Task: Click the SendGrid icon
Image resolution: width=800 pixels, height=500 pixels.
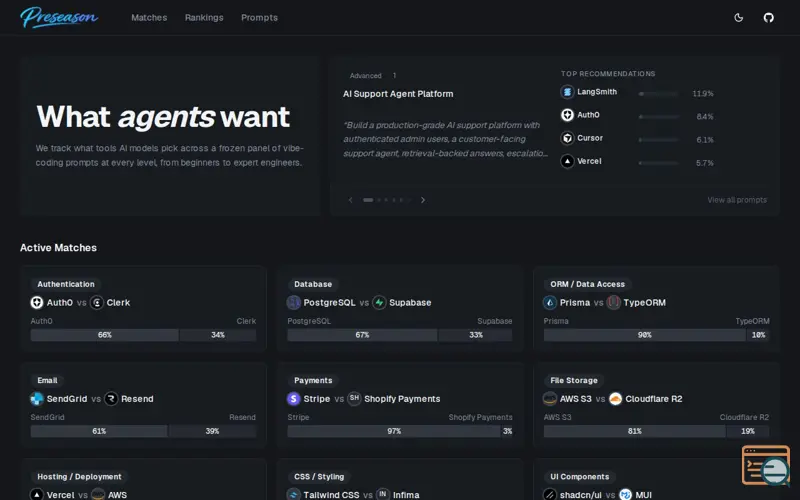Action: click(37, 399)
